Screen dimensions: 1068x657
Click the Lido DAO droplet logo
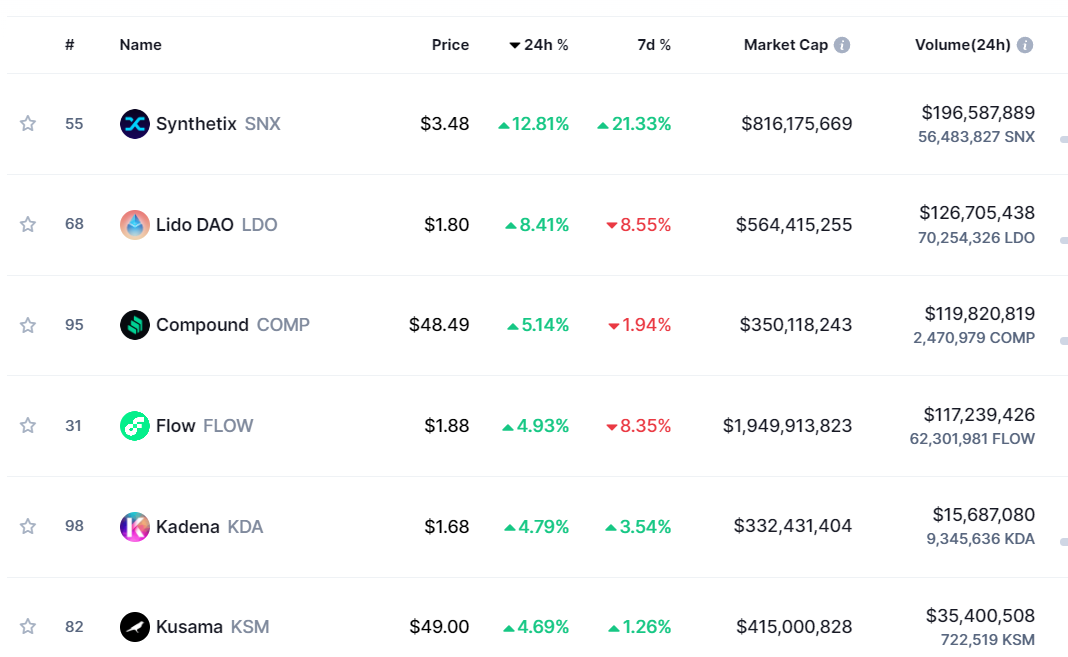[x=134, y=225]
